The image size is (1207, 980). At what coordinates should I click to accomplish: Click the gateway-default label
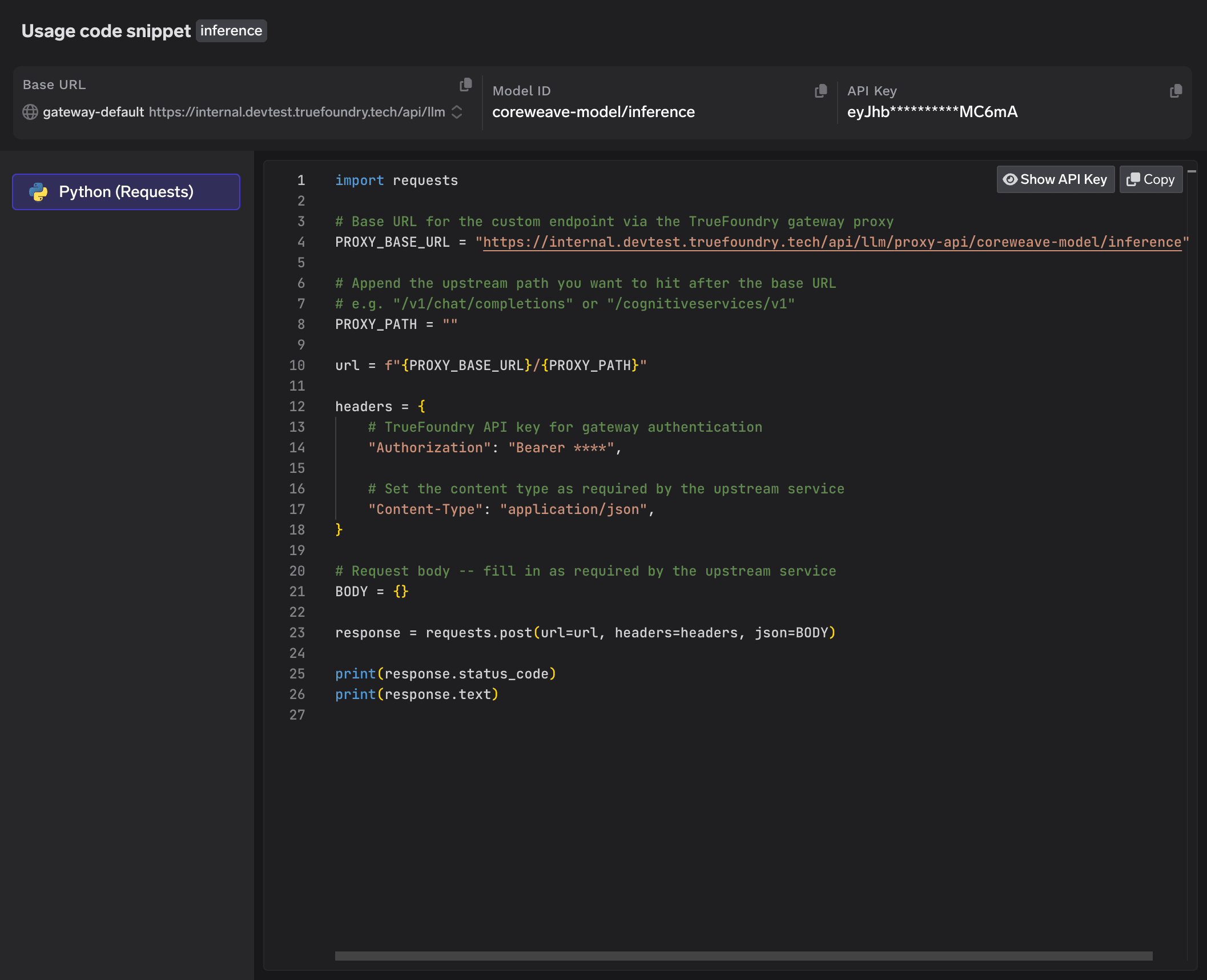pyautogui.click(x=93, y=112)
